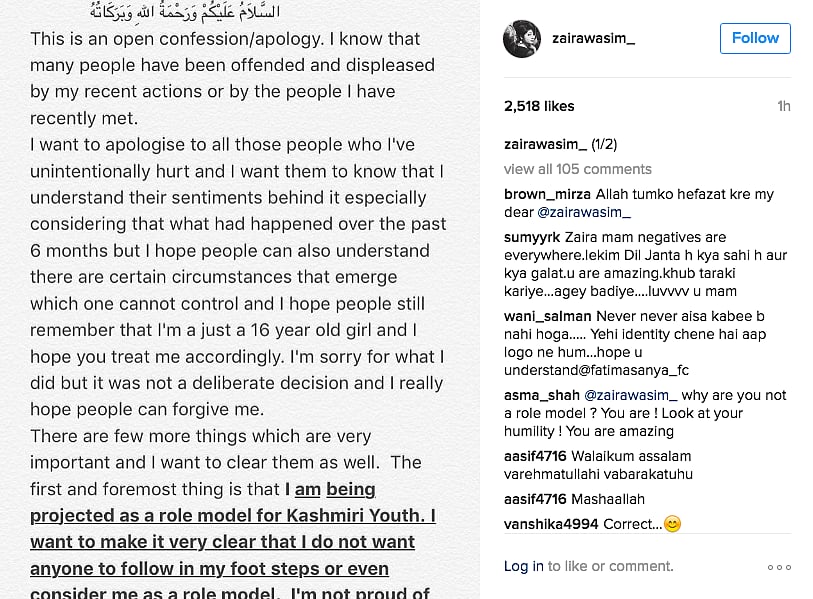813x599 pixels.
Task: Click @zairawasim_ mention in brown_mirza's comment
Action: point(584,212)
